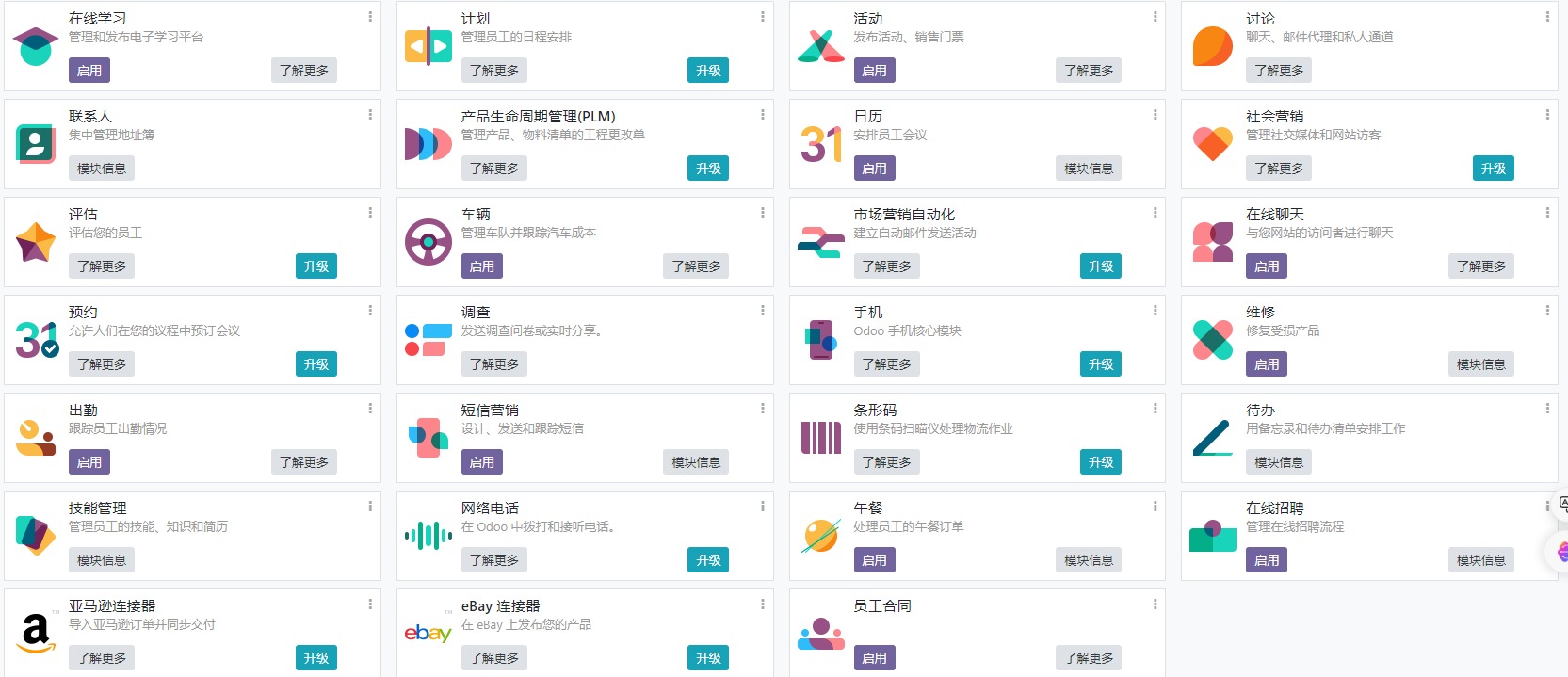Activate 活动 module with 启用 button

(874, 71)
